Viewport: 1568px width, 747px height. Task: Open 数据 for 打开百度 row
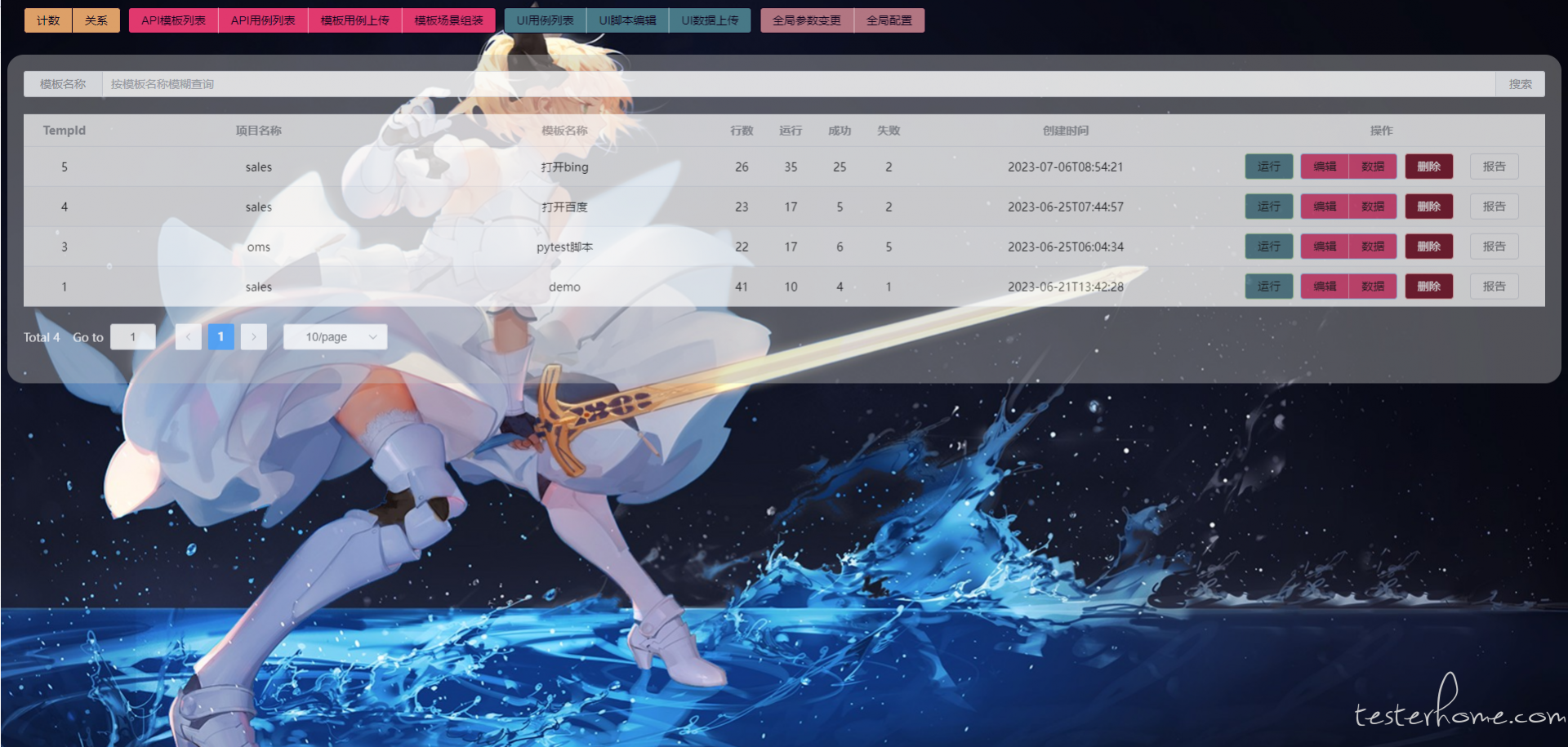click(x=1373, y=207)
